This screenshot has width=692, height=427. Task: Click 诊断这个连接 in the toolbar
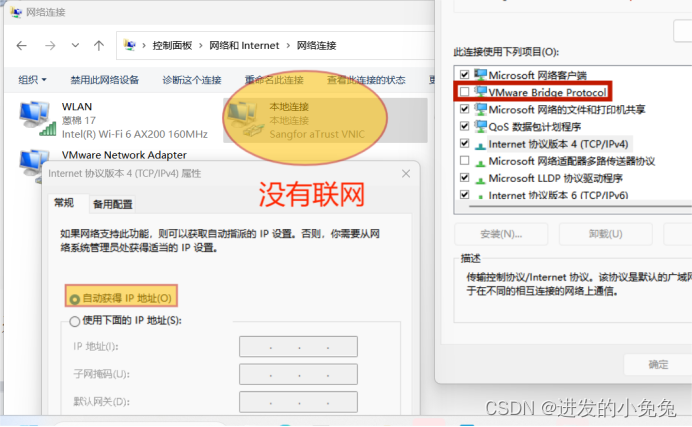tap(192, 80)
